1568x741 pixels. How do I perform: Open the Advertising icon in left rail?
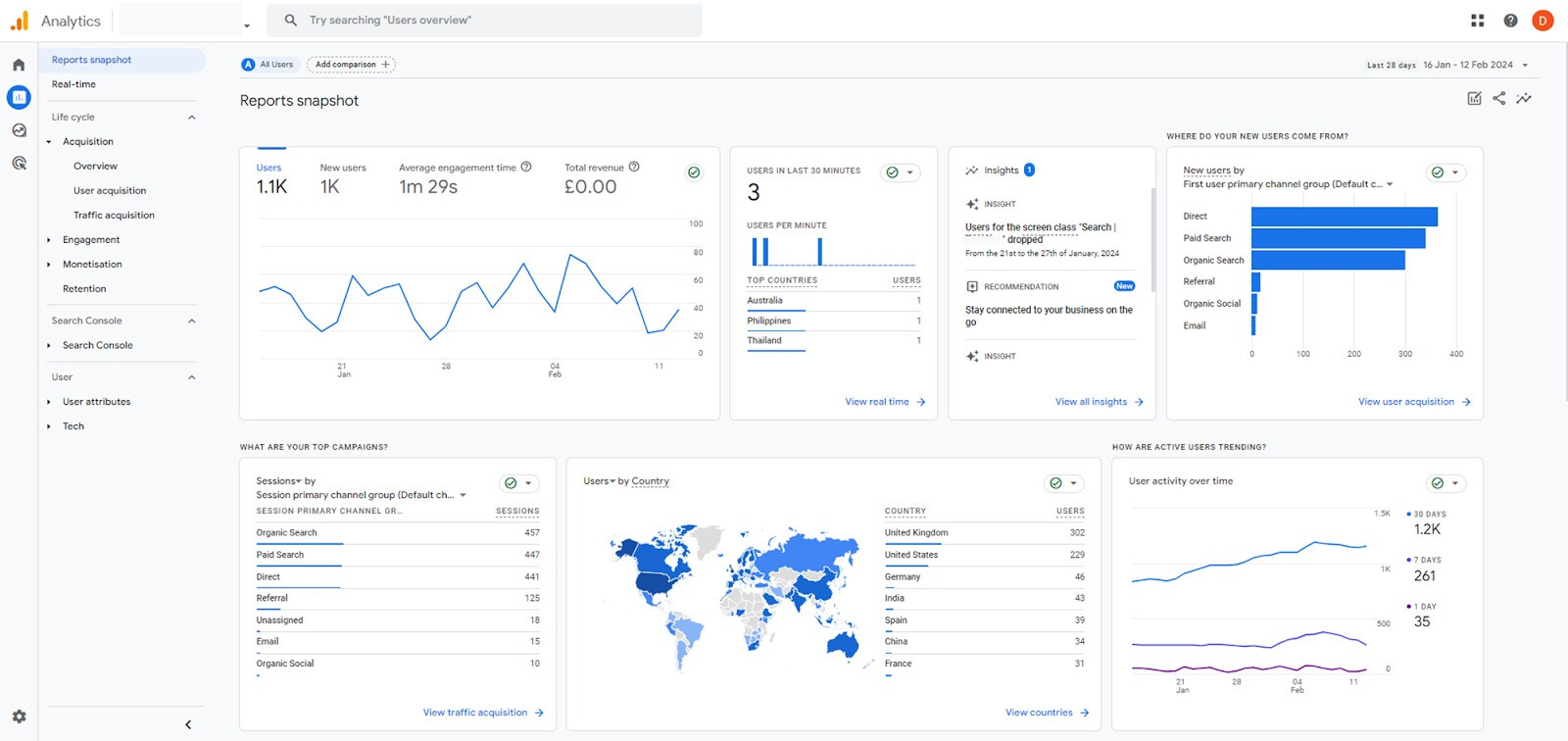(19, 163)
